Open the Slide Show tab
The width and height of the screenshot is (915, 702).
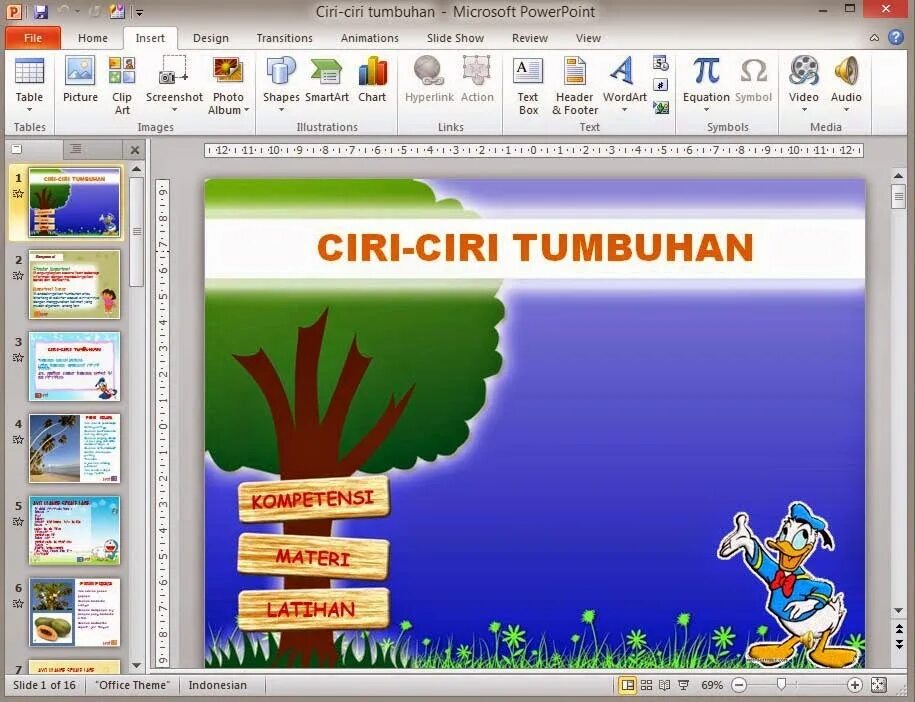[455, 38]
